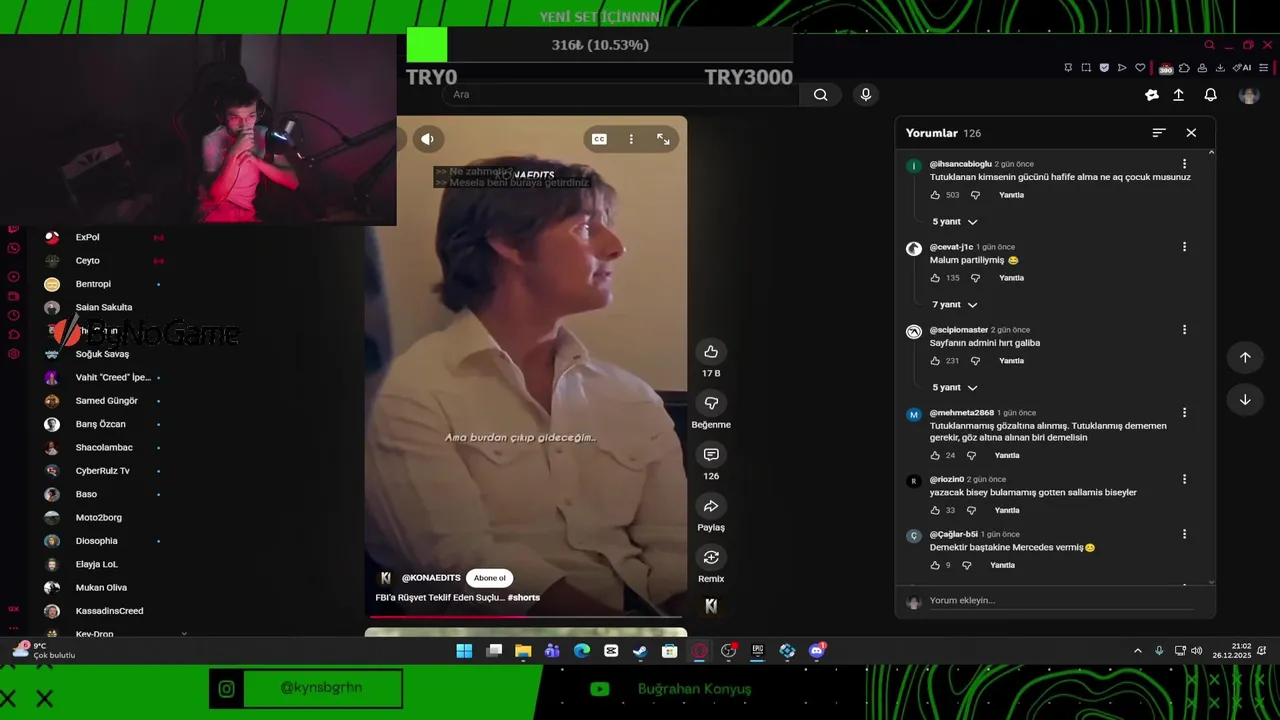Open the Windows Start button
Image resolution: width=1280 pixels, height=720 pixels.
click(x=464, y=651)
